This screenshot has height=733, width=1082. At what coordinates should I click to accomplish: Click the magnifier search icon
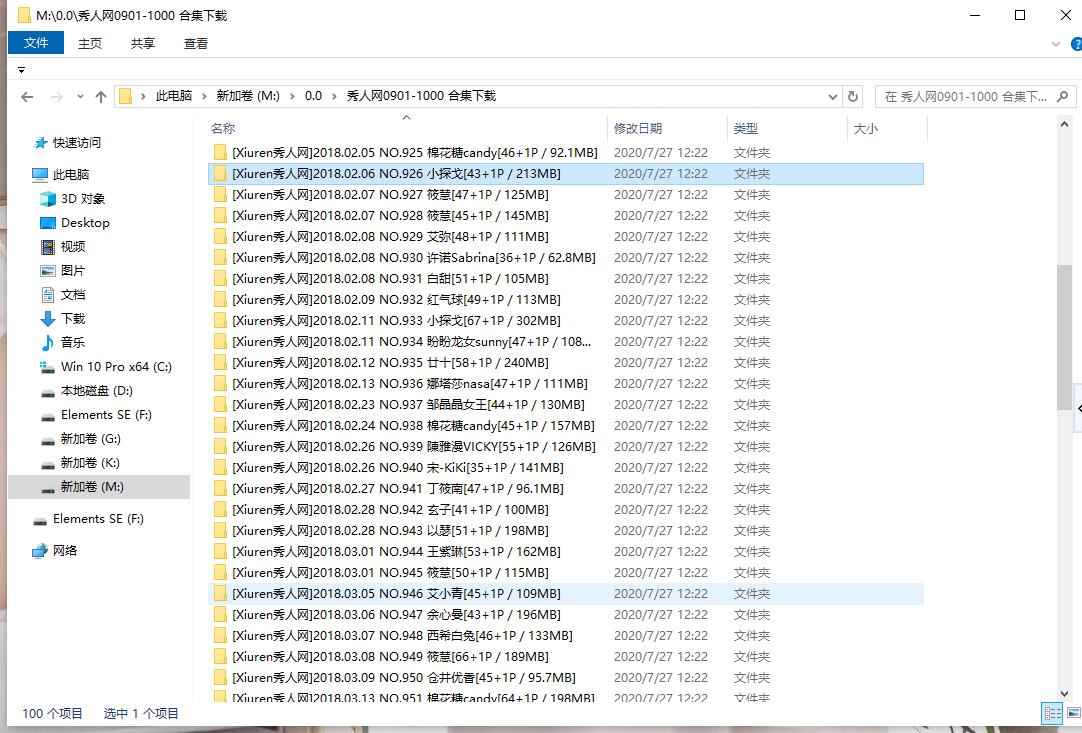tap(1063, 97)
